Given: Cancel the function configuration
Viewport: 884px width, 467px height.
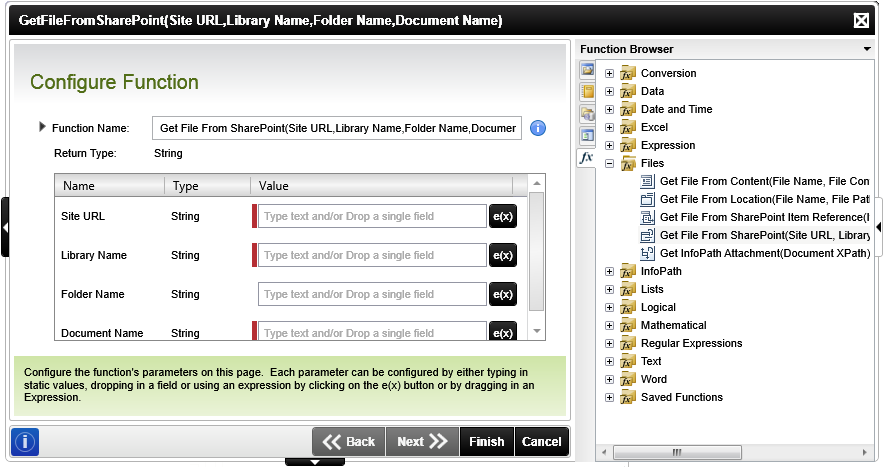Looking at the screenshot, I should coord(541,442).
